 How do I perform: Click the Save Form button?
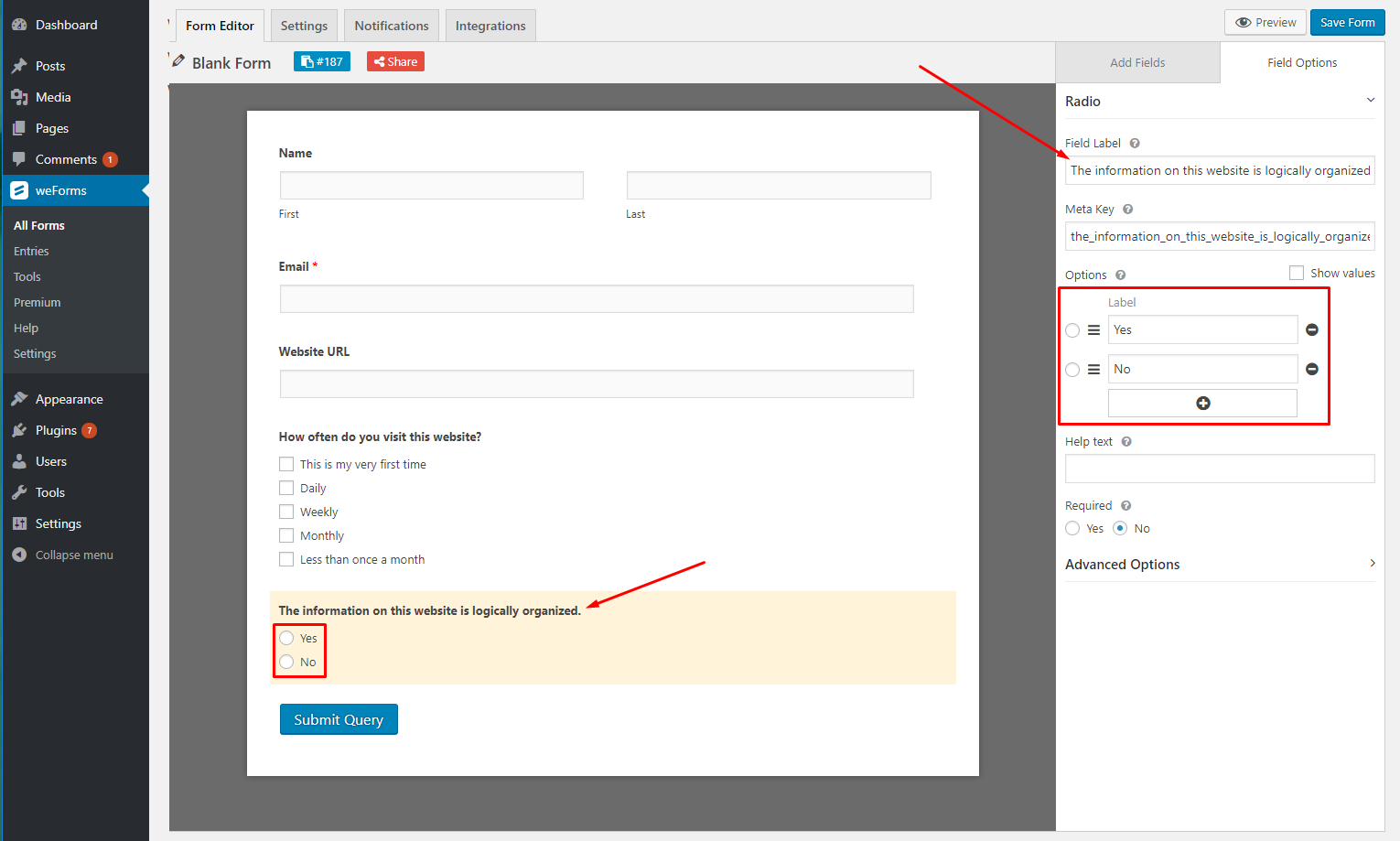pos(1347,23)
